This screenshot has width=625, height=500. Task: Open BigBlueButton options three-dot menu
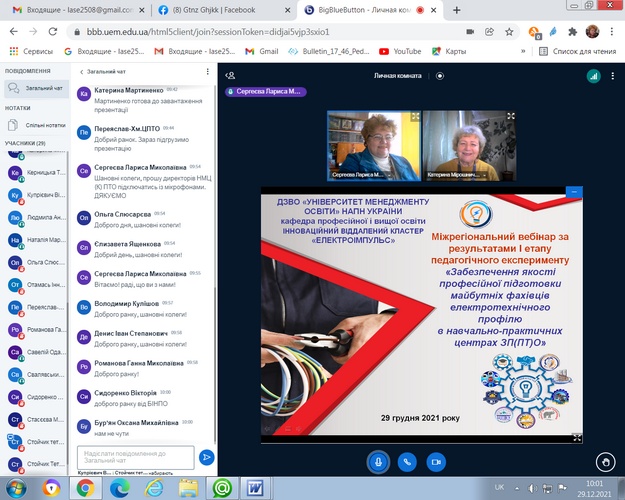(613, 76)
